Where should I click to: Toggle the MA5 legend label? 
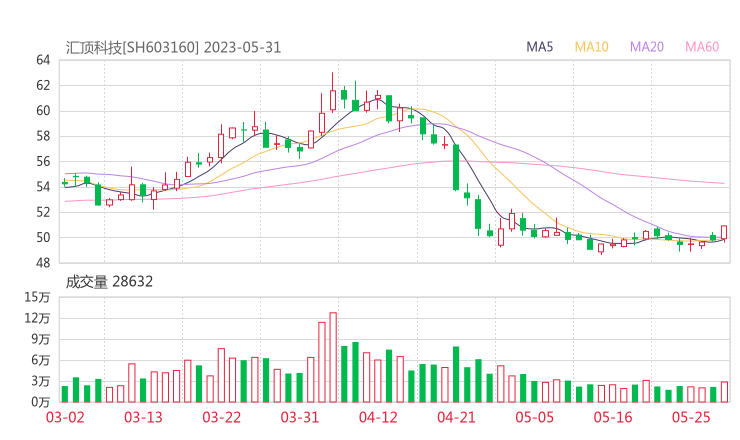click(540, 47)
